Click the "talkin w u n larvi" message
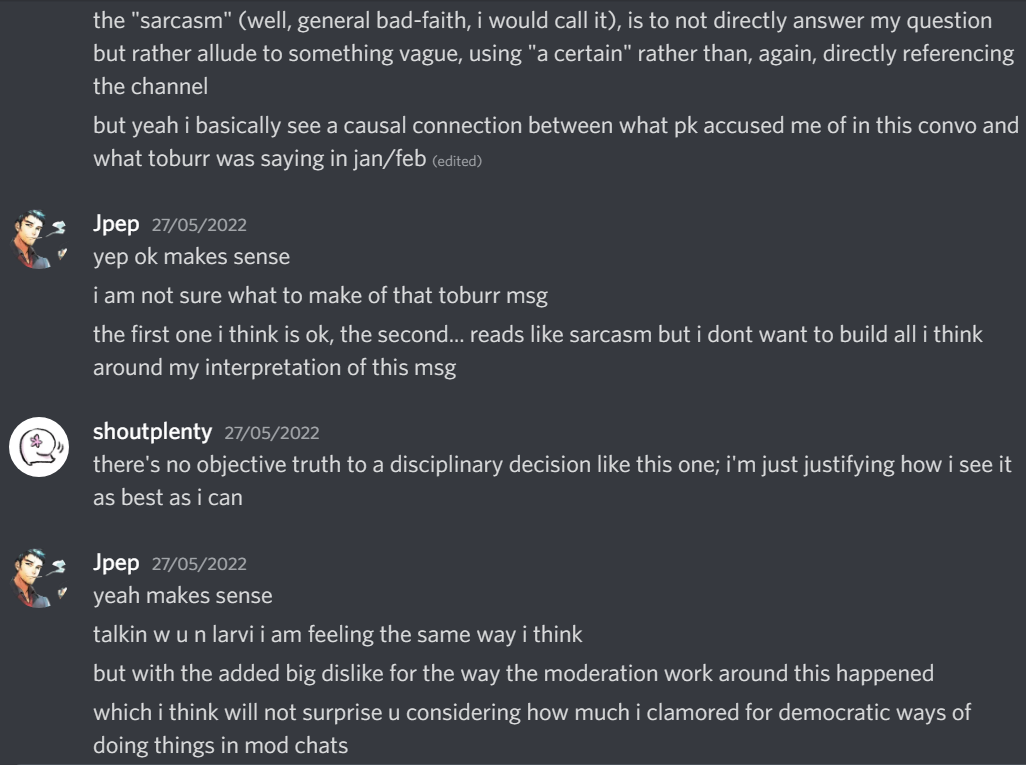Image resolution: width=1026 pixels, height=765 pixels. point(337,635)
